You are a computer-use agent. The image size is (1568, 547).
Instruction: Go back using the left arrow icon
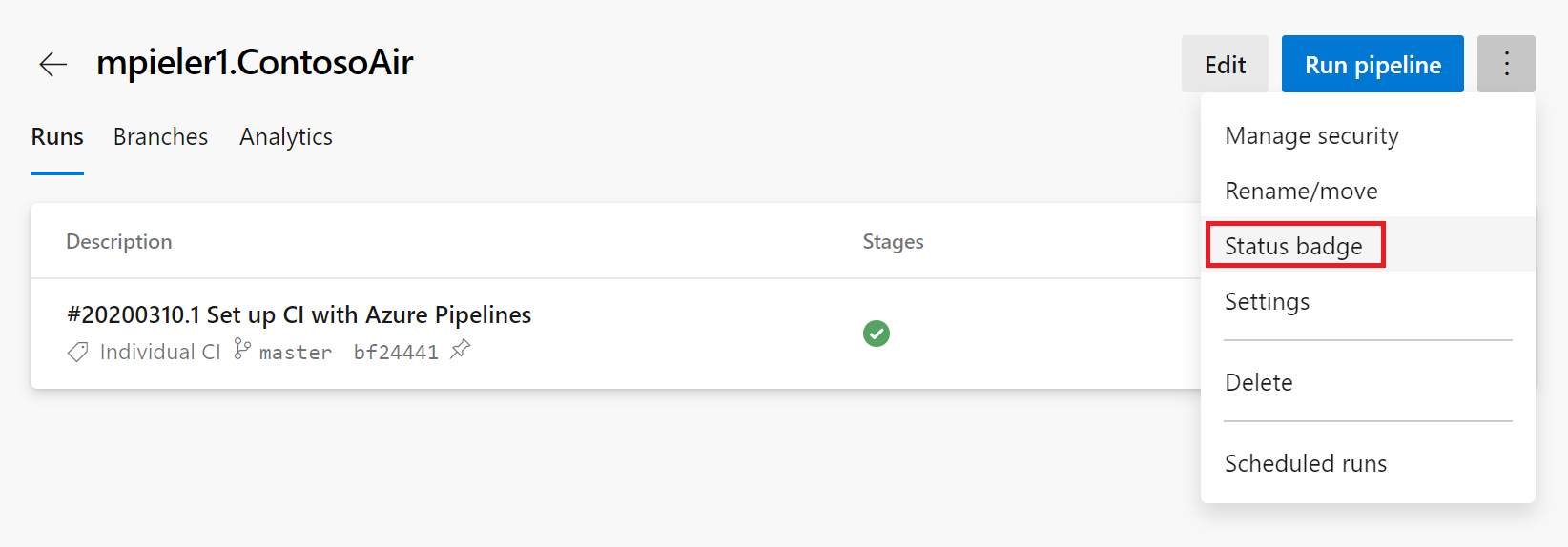pos(52,64)
